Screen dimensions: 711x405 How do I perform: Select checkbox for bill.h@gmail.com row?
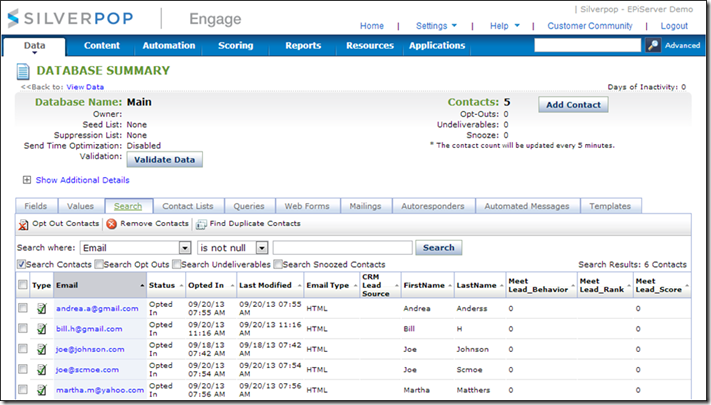[x=23, y=328]
